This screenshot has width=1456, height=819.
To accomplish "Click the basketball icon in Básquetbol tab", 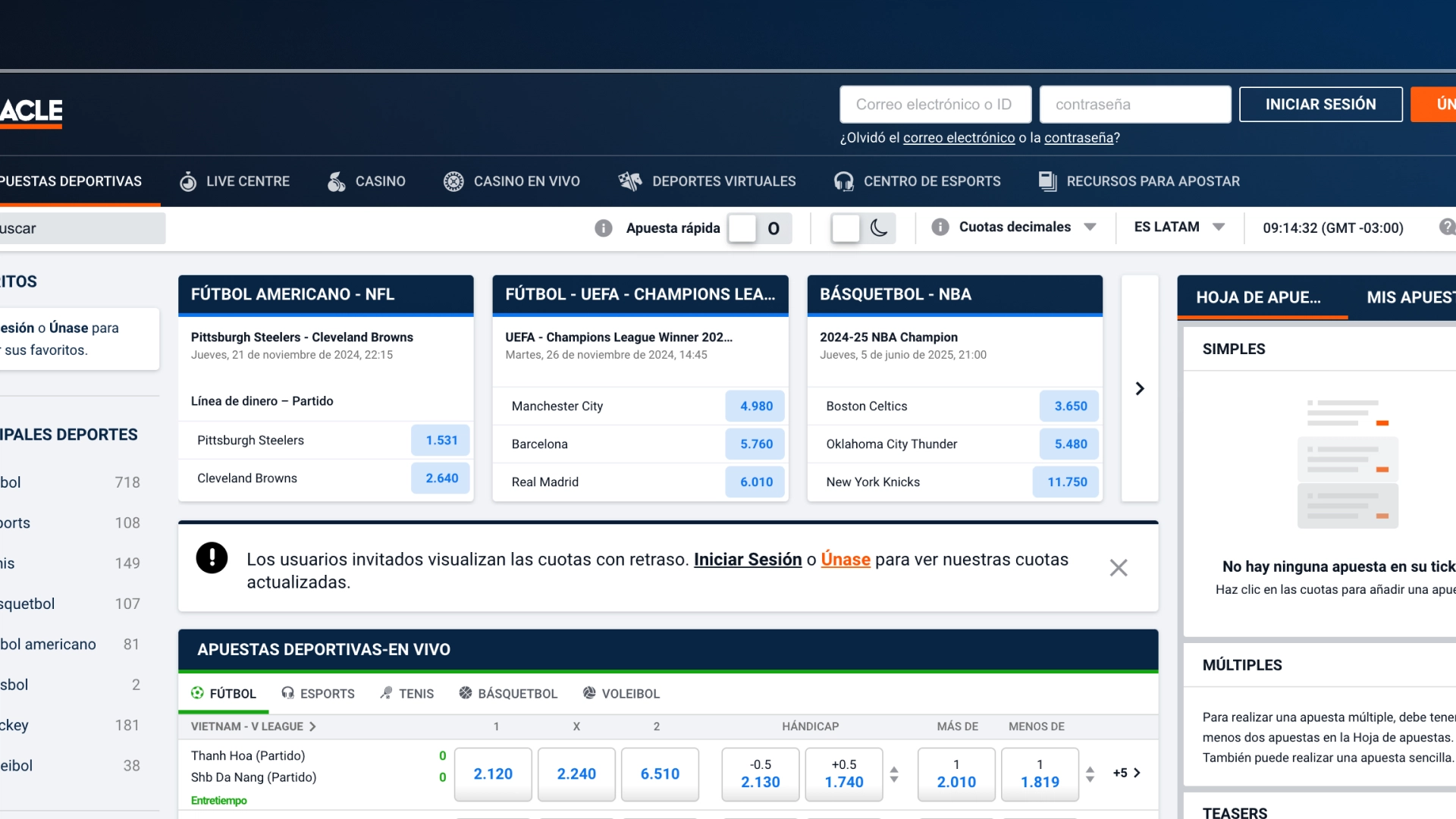I will [466, 692].
